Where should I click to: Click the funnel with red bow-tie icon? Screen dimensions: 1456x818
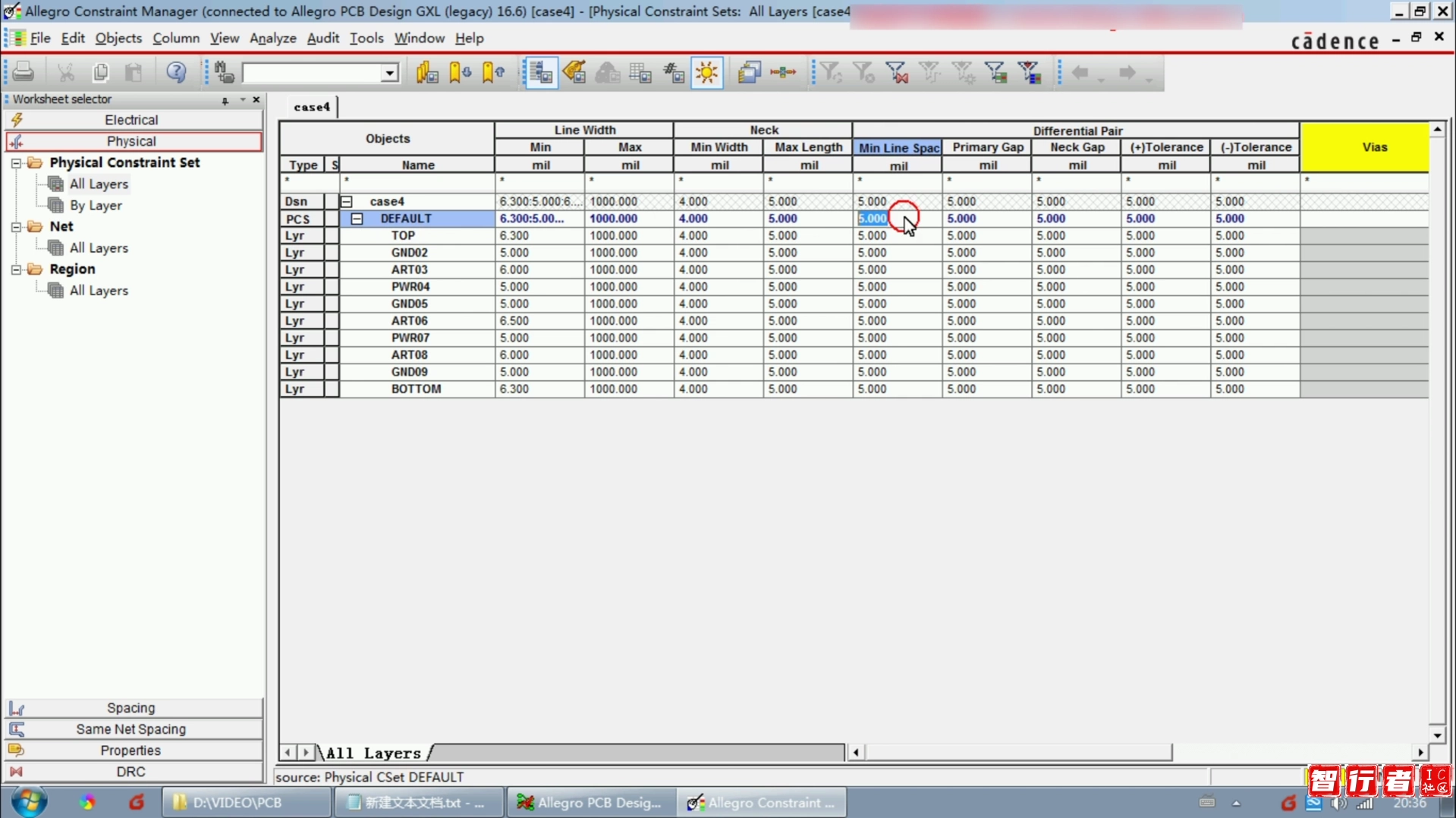(x=896, y=72)
